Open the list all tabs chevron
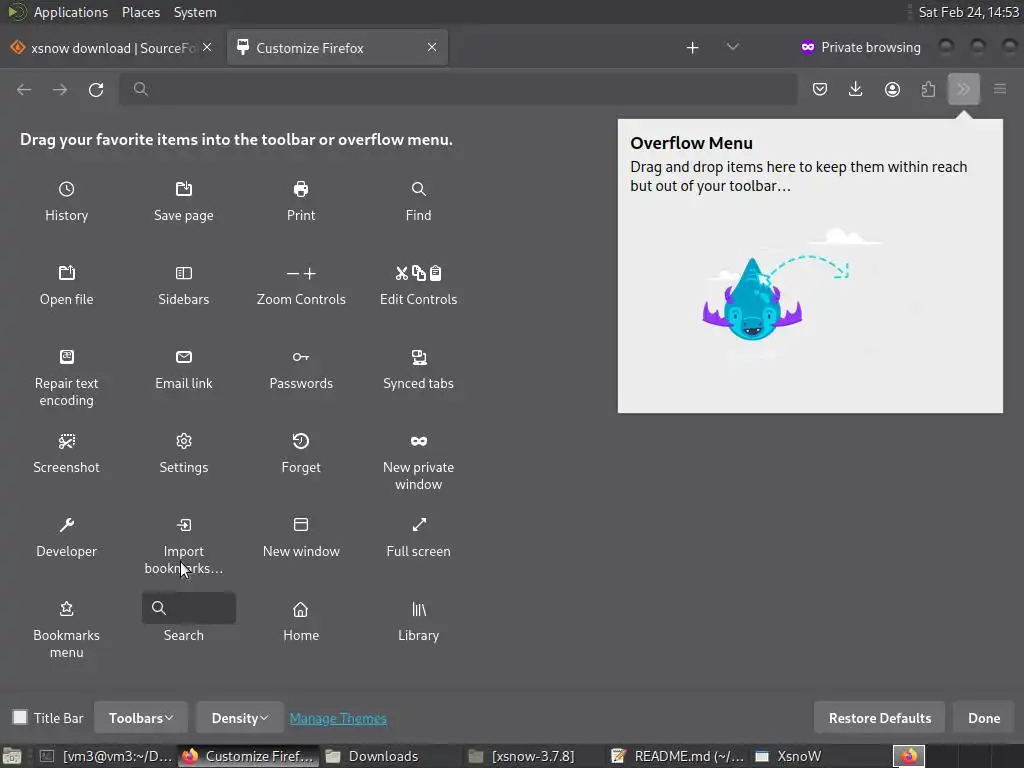 coord(733,47)
